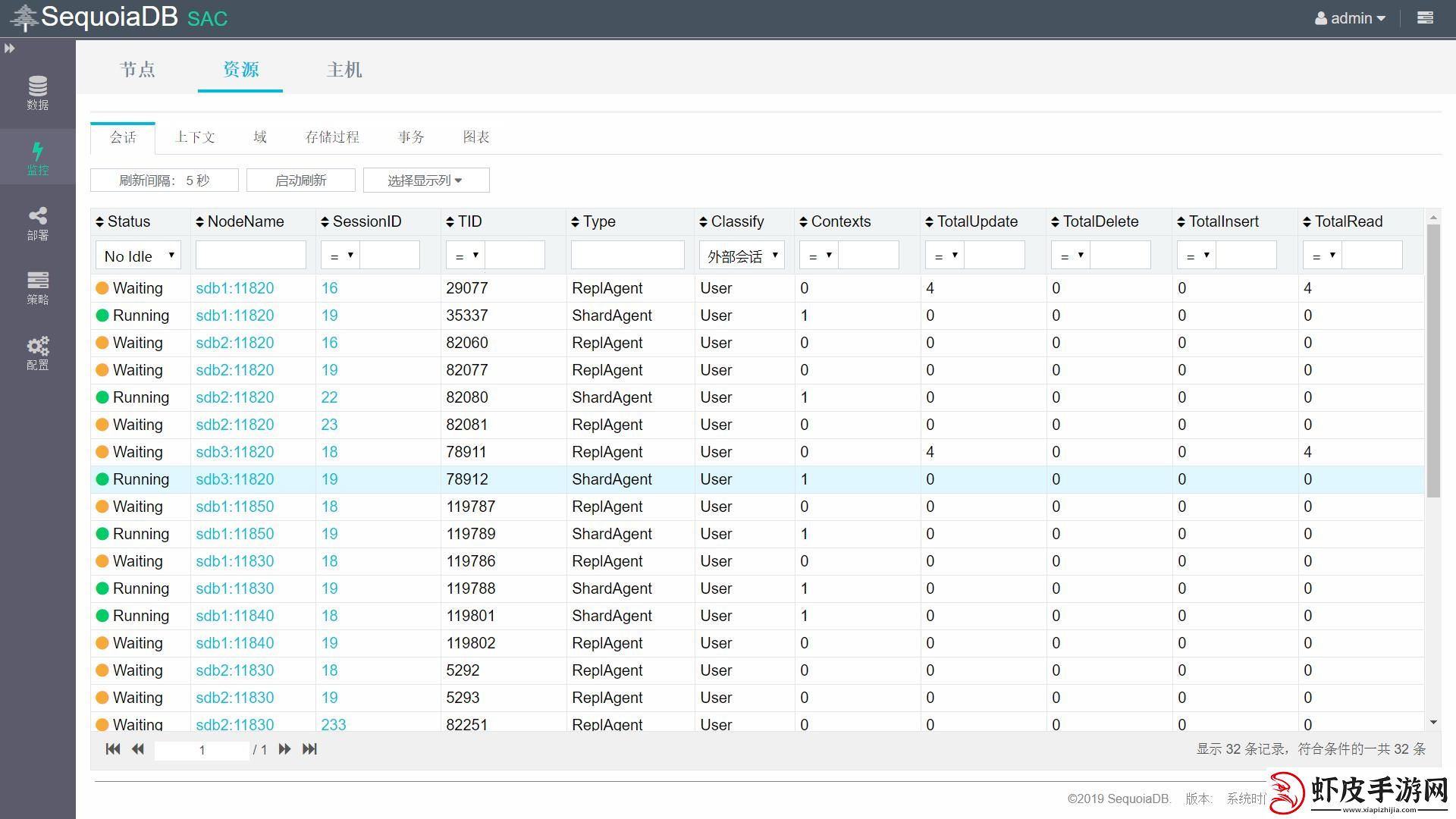Open node link sdb3:11820 with TID 78912
Image resolution: width=1456 pixels, height=819 pixels.
[235, 479]
